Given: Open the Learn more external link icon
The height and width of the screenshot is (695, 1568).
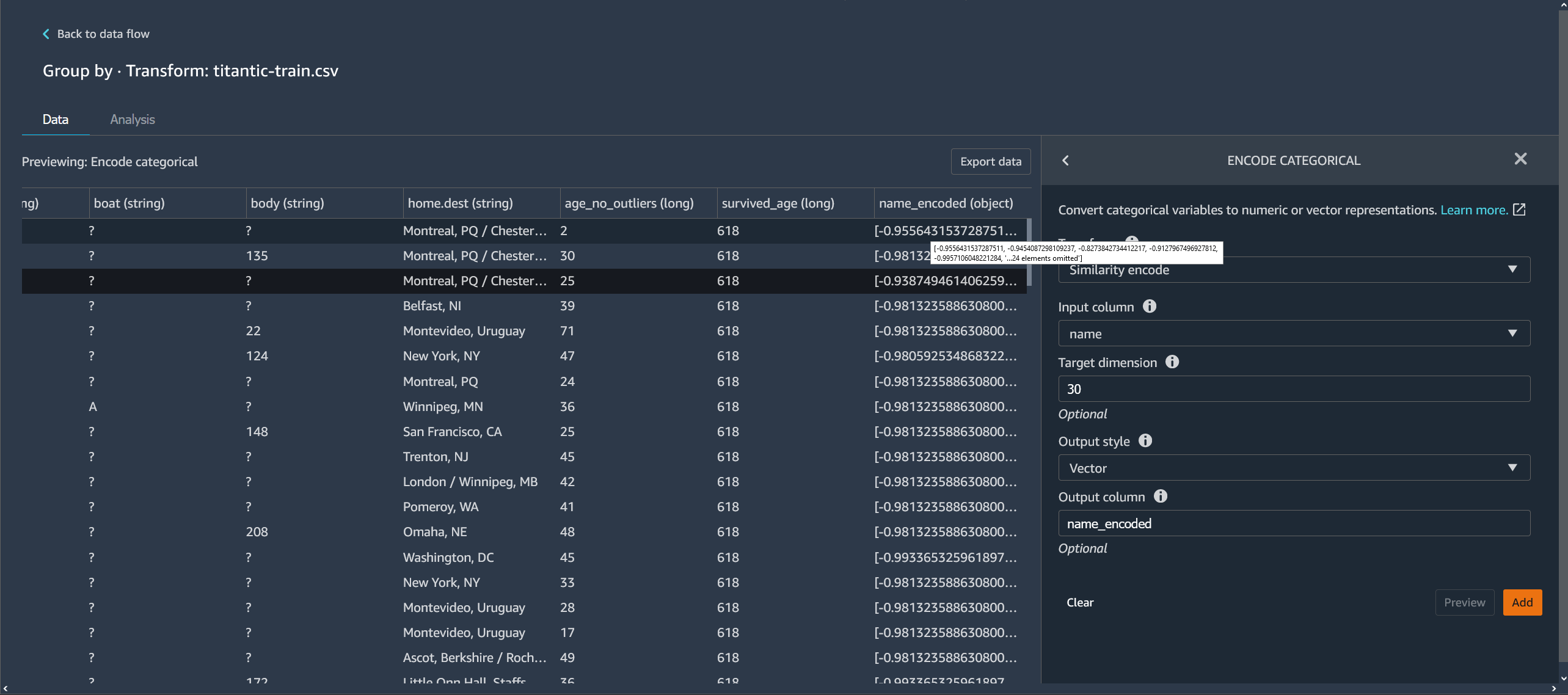Looking at the screenshot, I should [1520, 209].
